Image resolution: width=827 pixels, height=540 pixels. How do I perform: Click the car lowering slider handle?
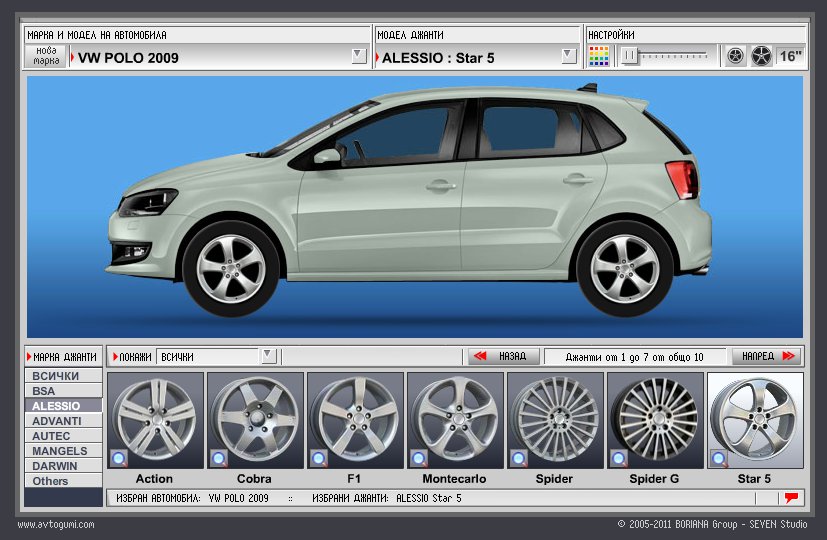tap(629, 56)
